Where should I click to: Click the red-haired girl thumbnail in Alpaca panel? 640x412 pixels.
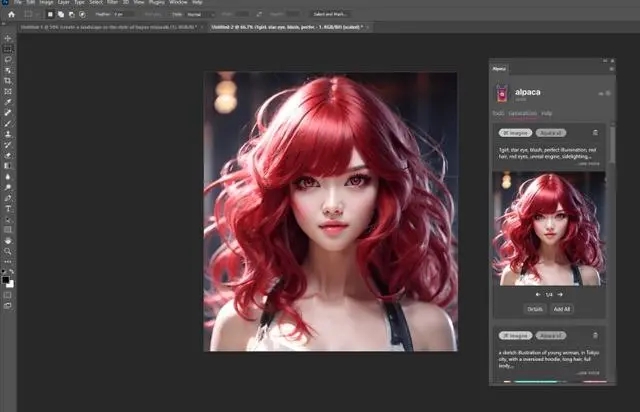click(549, 229)
